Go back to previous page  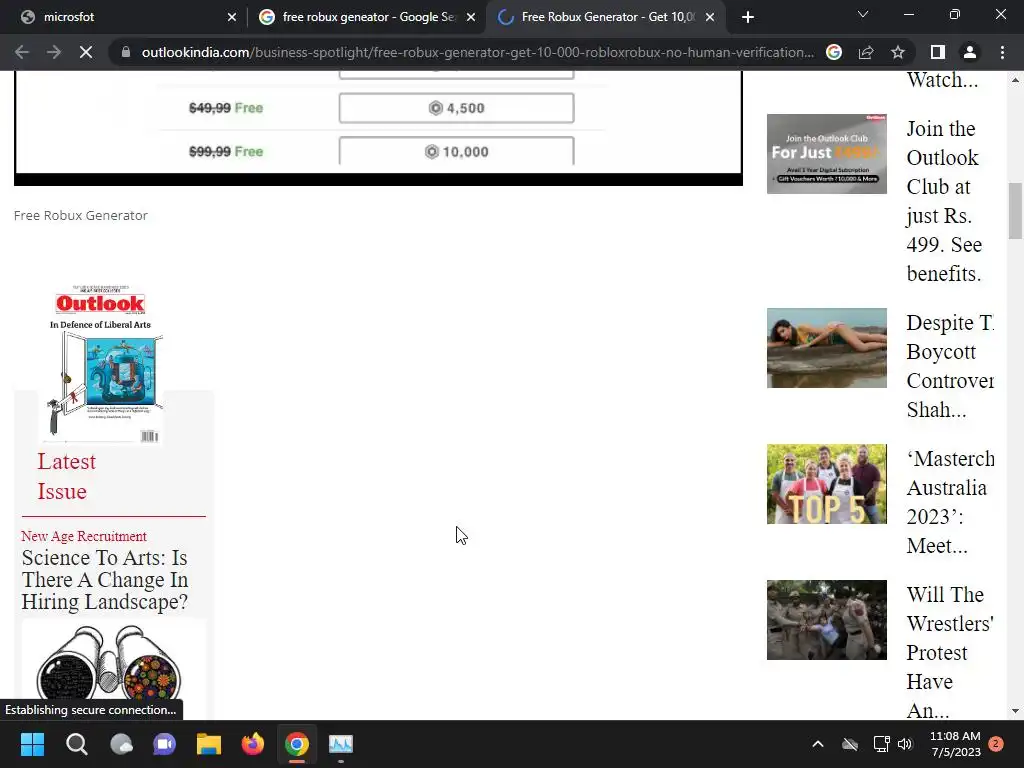[x=22, y=52]
